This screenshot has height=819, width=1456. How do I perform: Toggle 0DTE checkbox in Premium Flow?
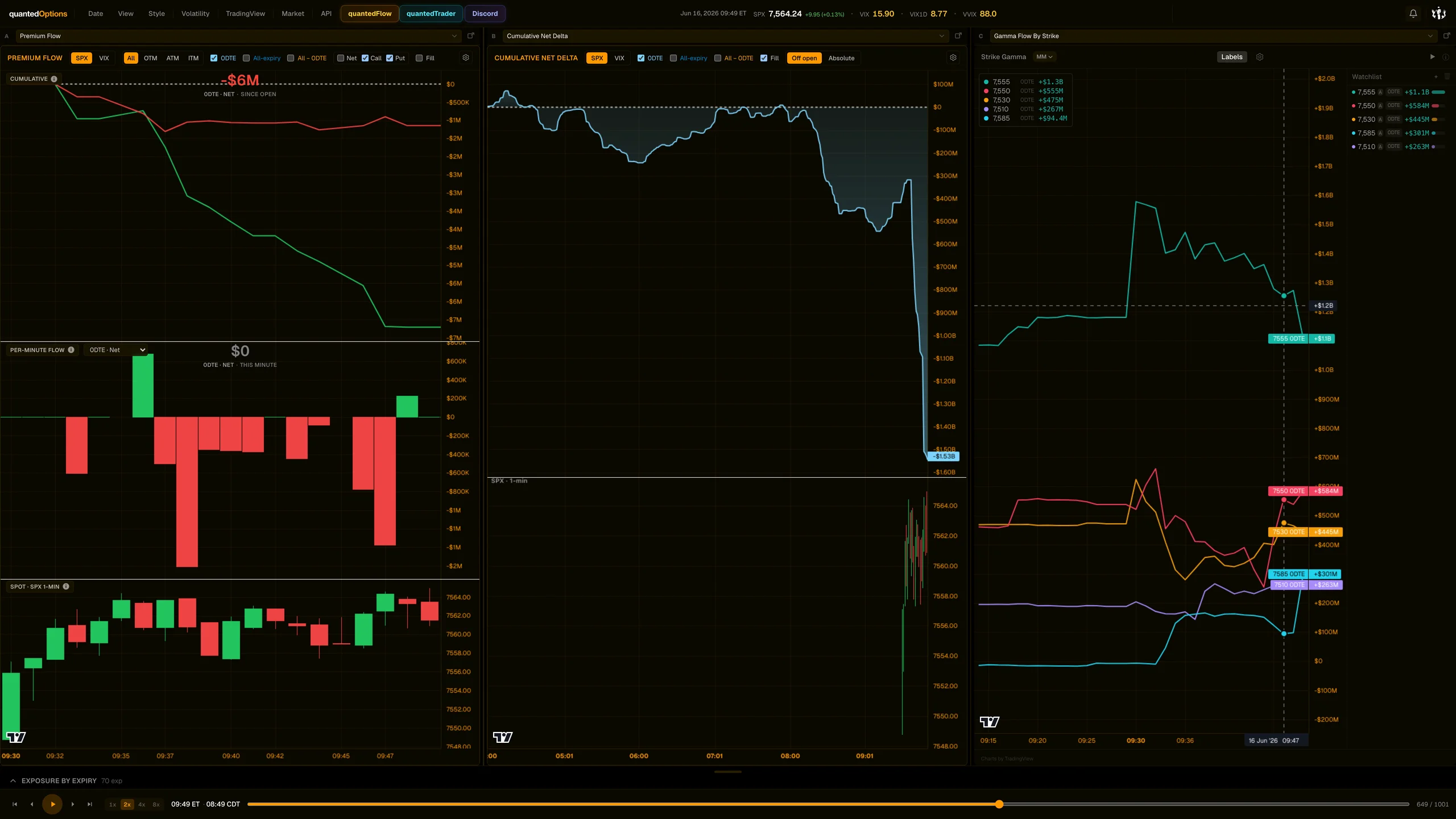tap(214, 58)
